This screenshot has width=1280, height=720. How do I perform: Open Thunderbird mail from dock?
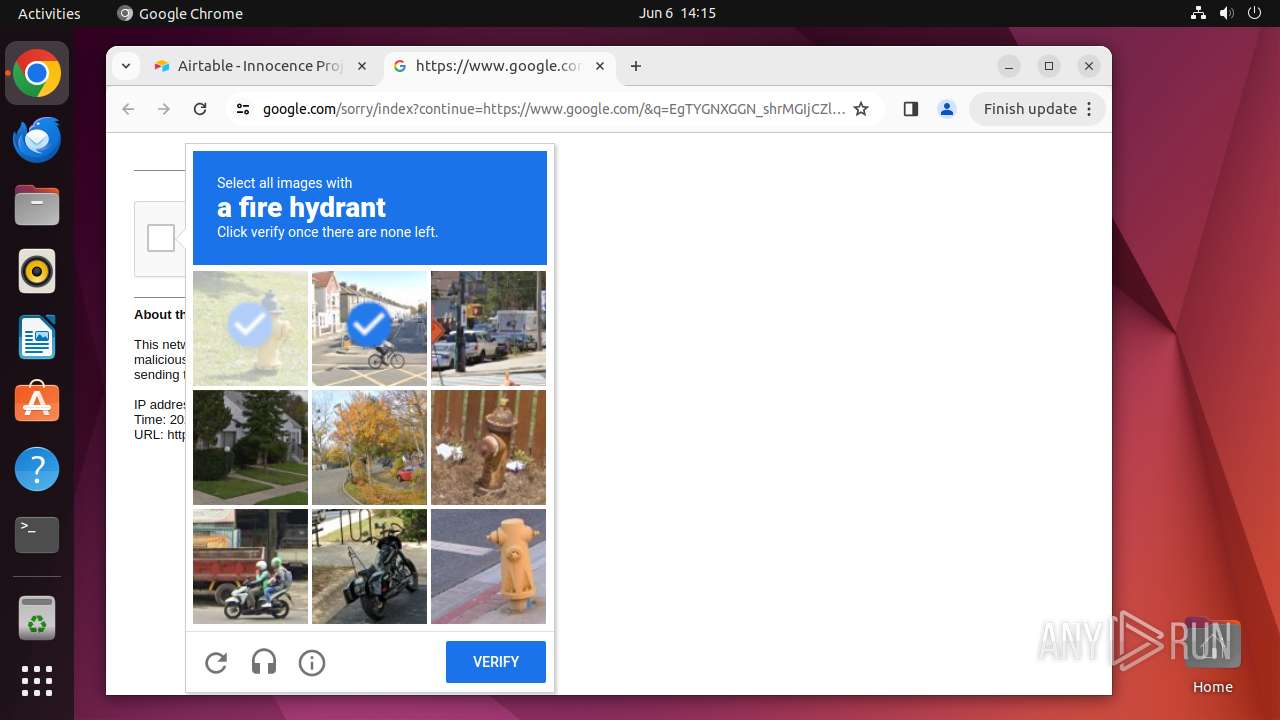[x=37, y=140]
